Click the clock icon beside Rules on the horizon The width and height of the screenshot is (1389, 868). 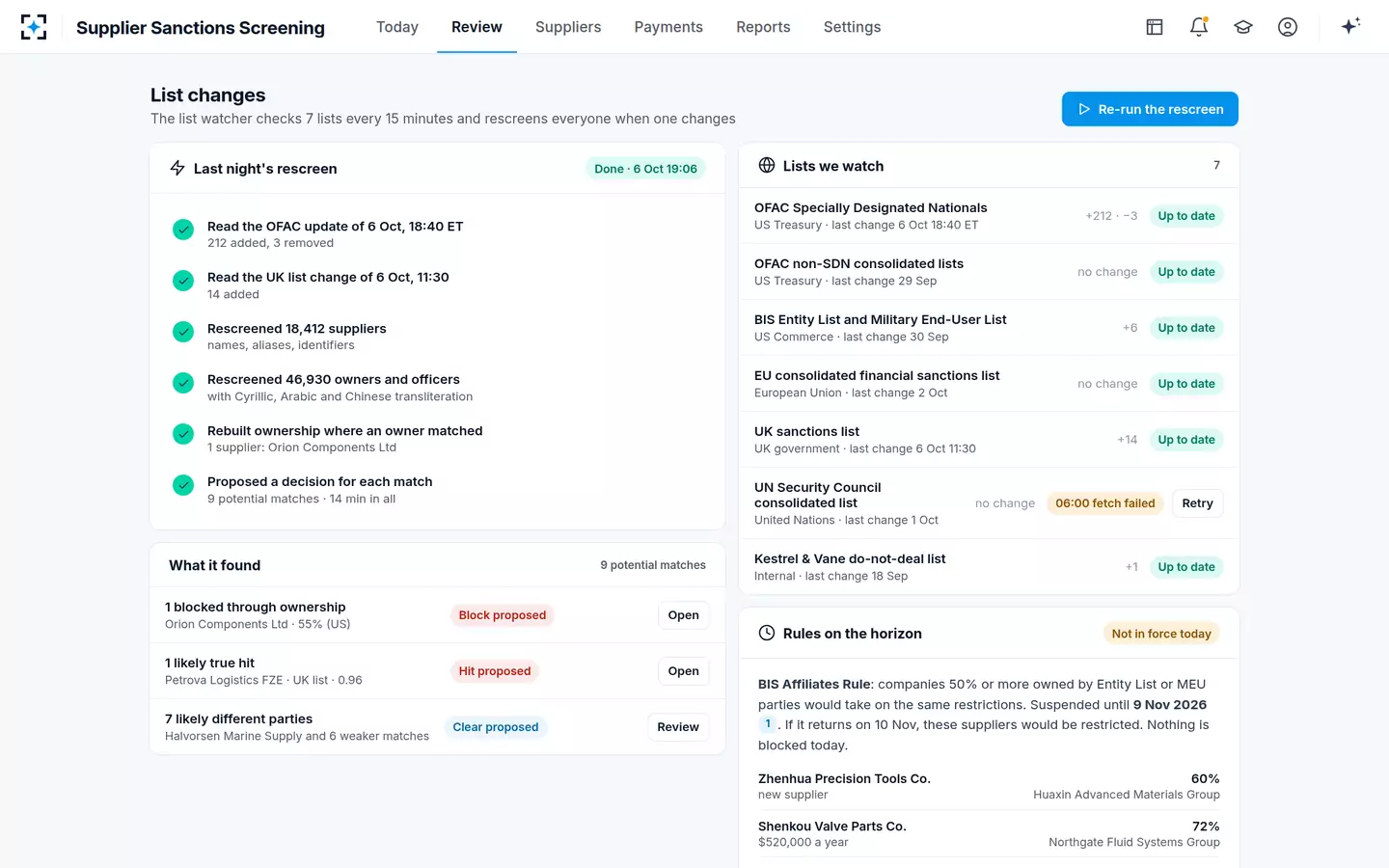click(767, 633)
